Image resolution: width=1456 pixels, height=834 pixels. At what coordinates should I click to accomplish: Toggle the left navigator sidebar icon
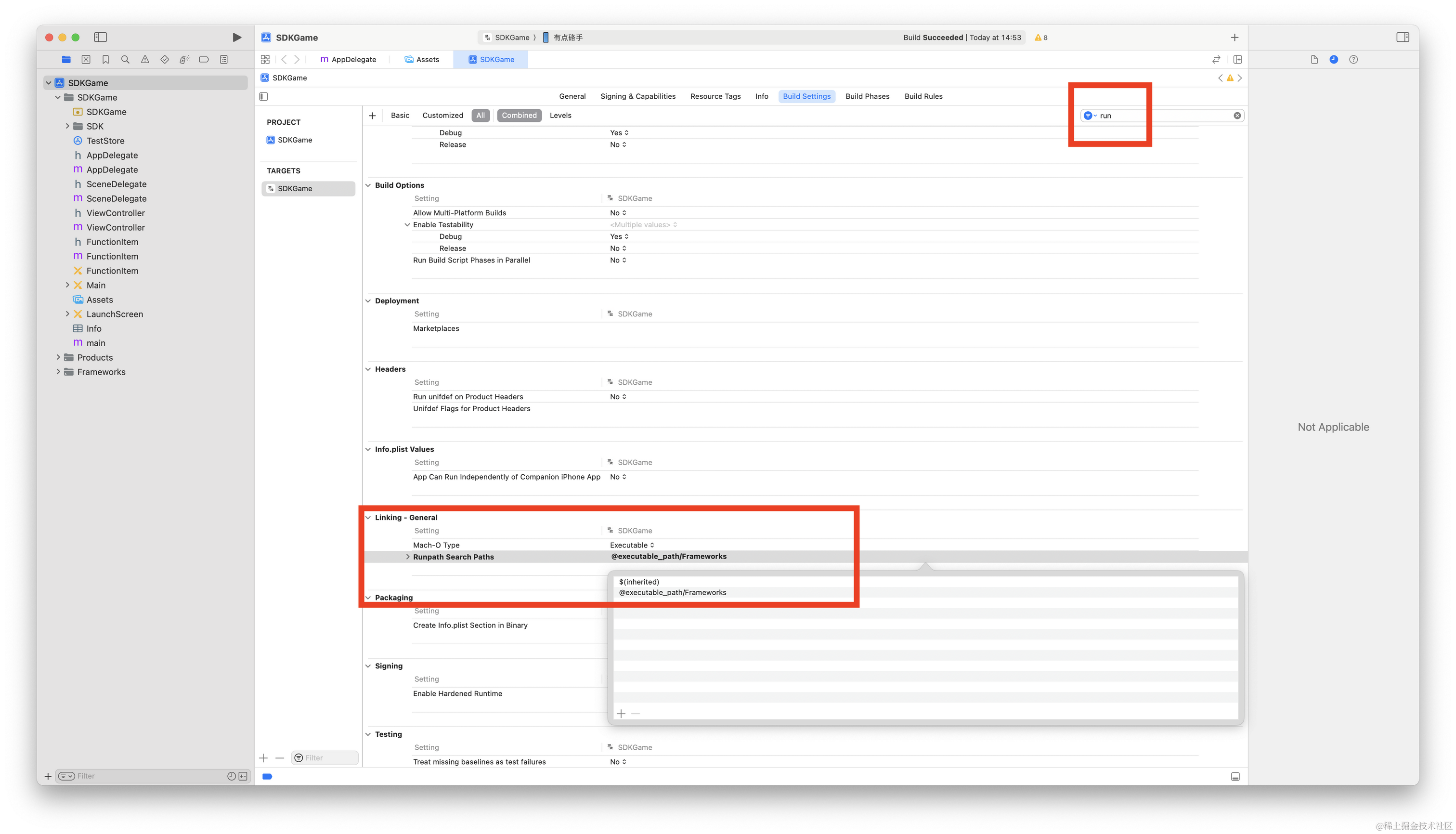click(100, 37)
